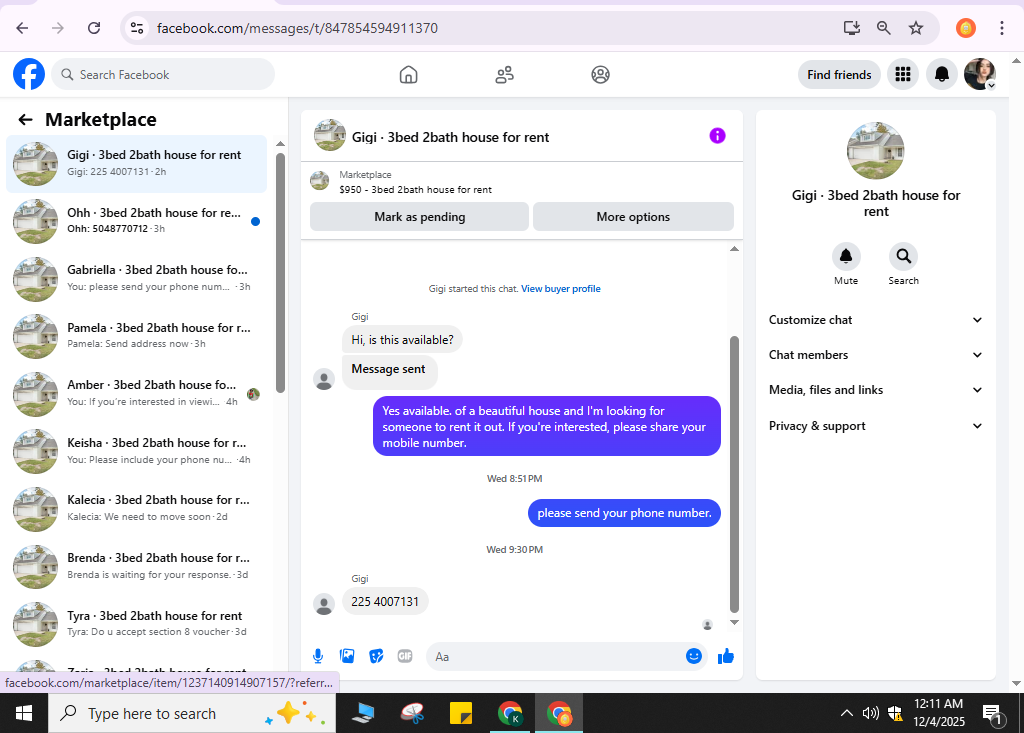Open the browser three-dot menu
Image resolution: width=1024 pixels, height=733 pixels.
click(1001, 28)
